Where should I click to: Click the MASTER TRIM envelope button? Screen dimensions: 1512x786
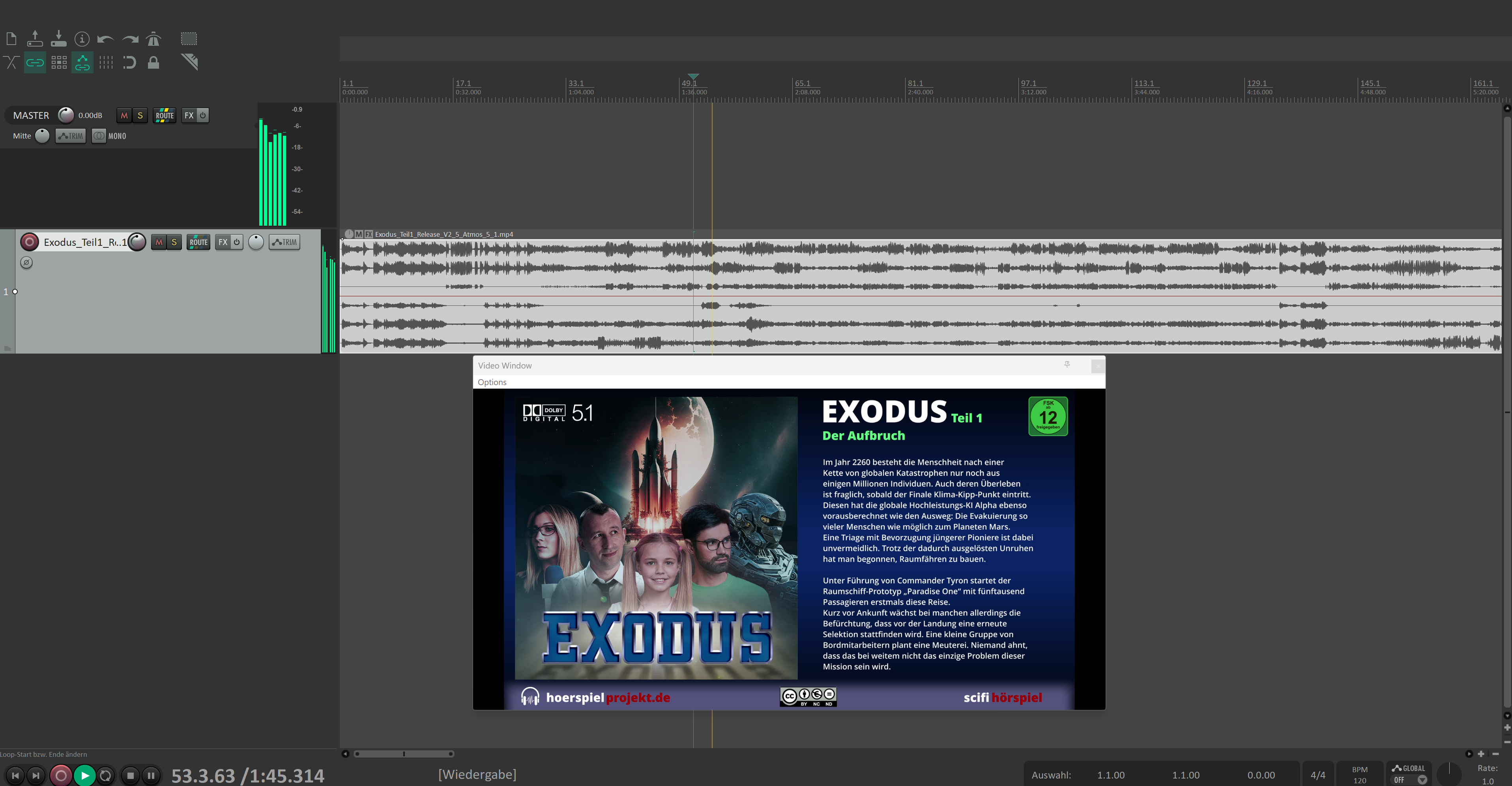click(71, 136)
